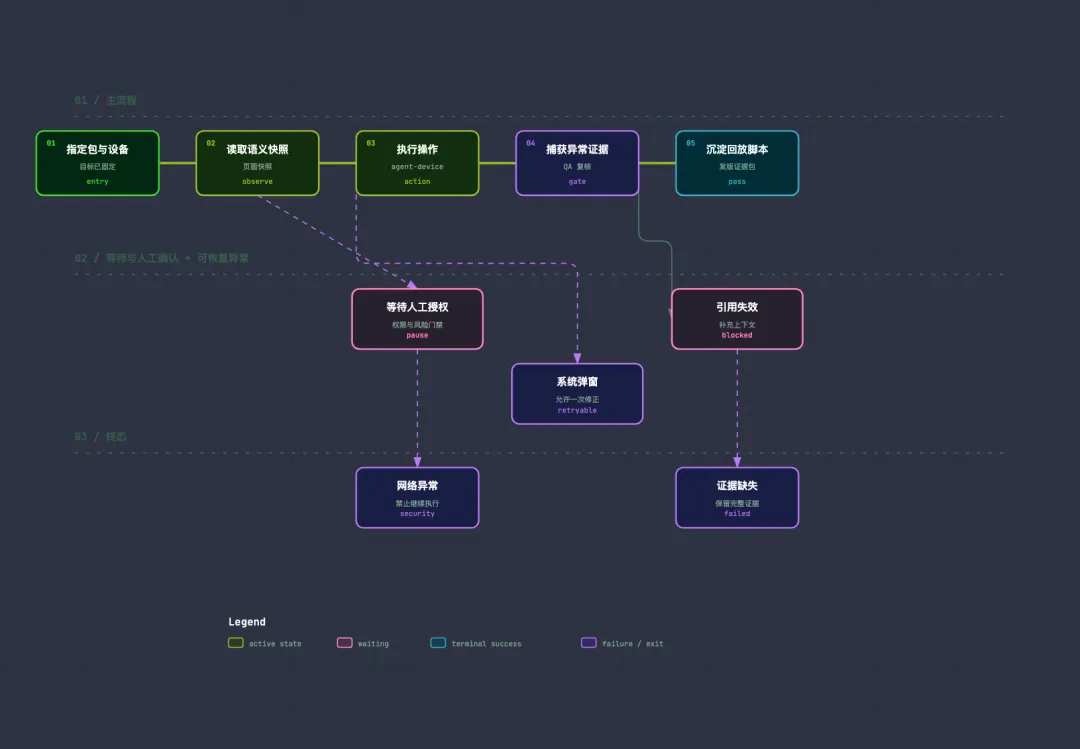Screen dimensions: 1080x749
Task: Click the "entry" tag text
Action: (x=98, y=182)
